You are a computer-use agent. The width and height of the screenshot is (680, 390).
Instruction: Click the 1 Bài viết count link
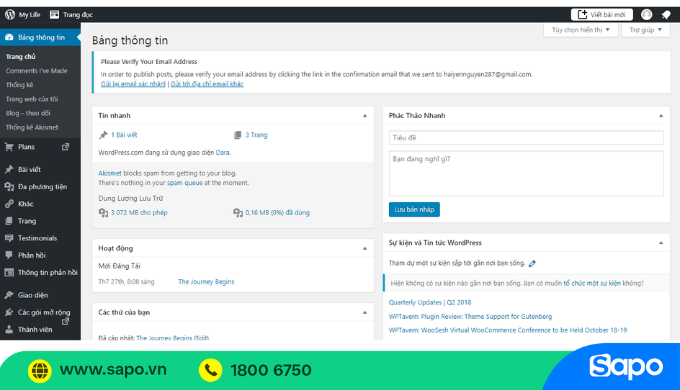pyautogui.click(x=124, y=135)
